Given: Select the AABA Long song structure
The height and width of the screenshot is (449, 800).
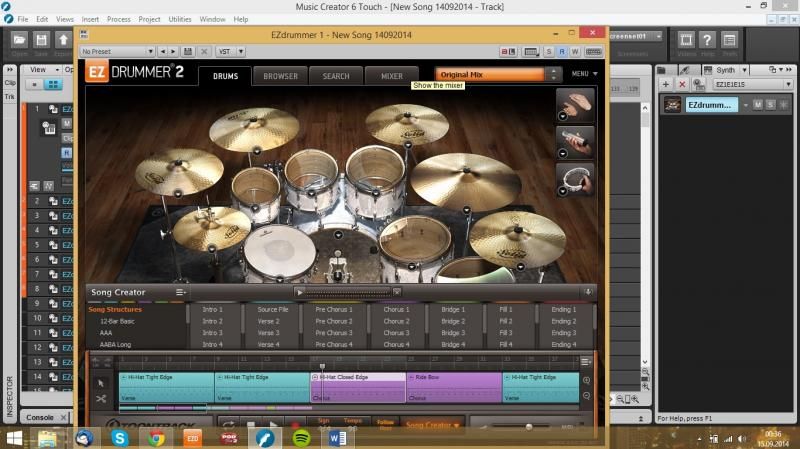Looking at the screenshot, I should tap(115, 345).
